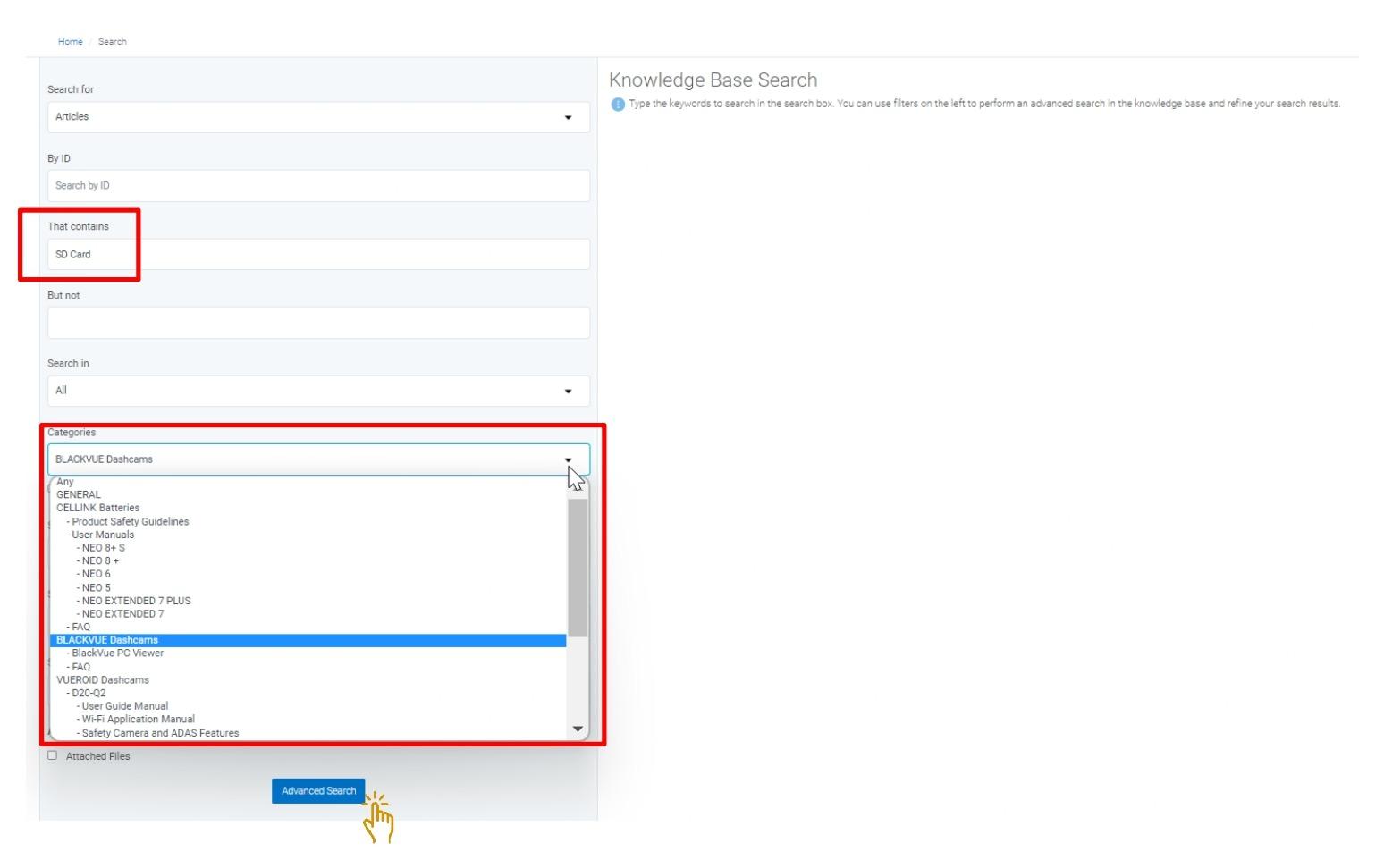Tick the Attached Files checkbox
Screen dimensions: 1384x868
52,755
